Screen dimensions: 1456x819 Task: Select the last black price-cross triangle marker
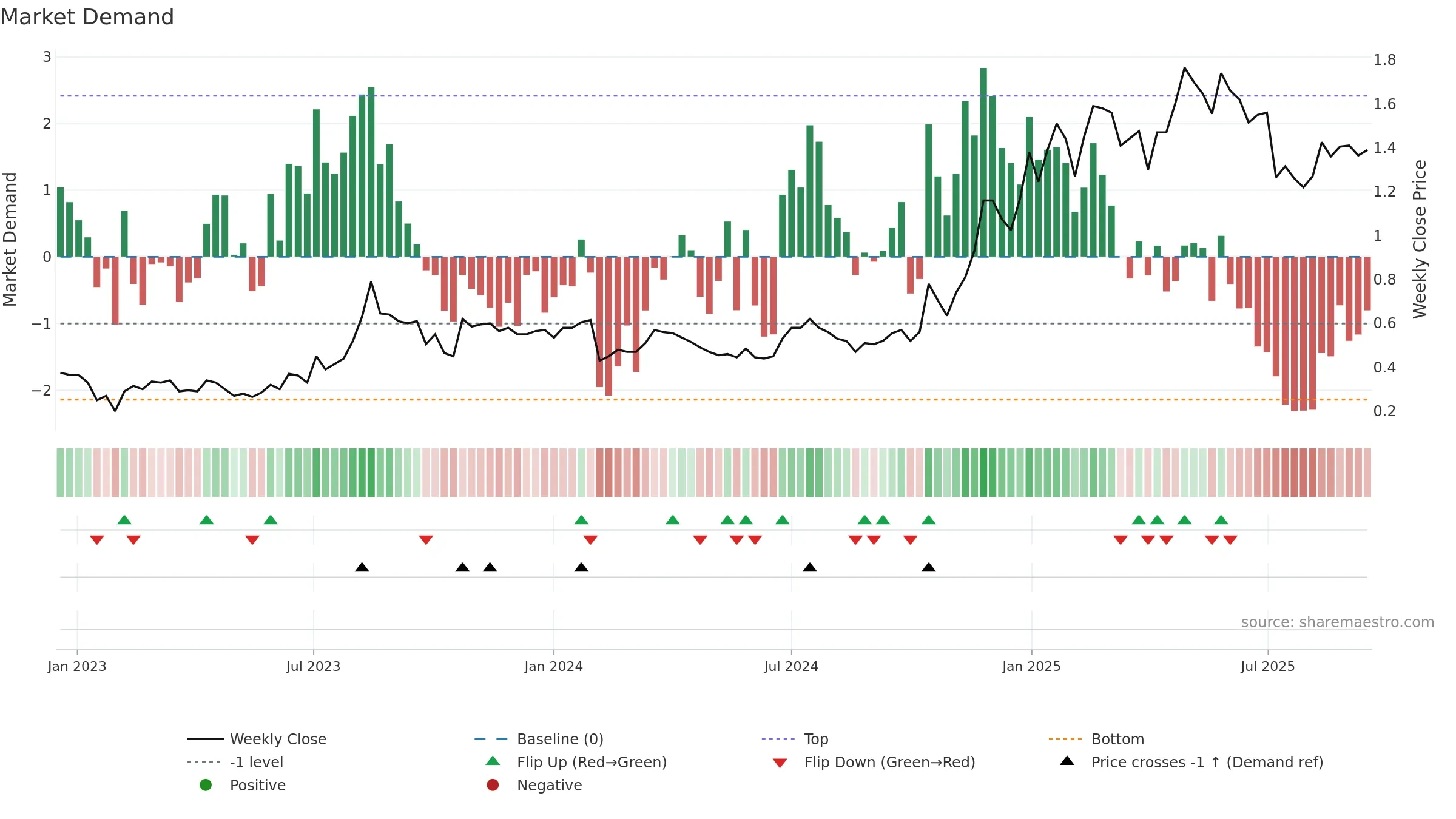(x=929, y=567)
